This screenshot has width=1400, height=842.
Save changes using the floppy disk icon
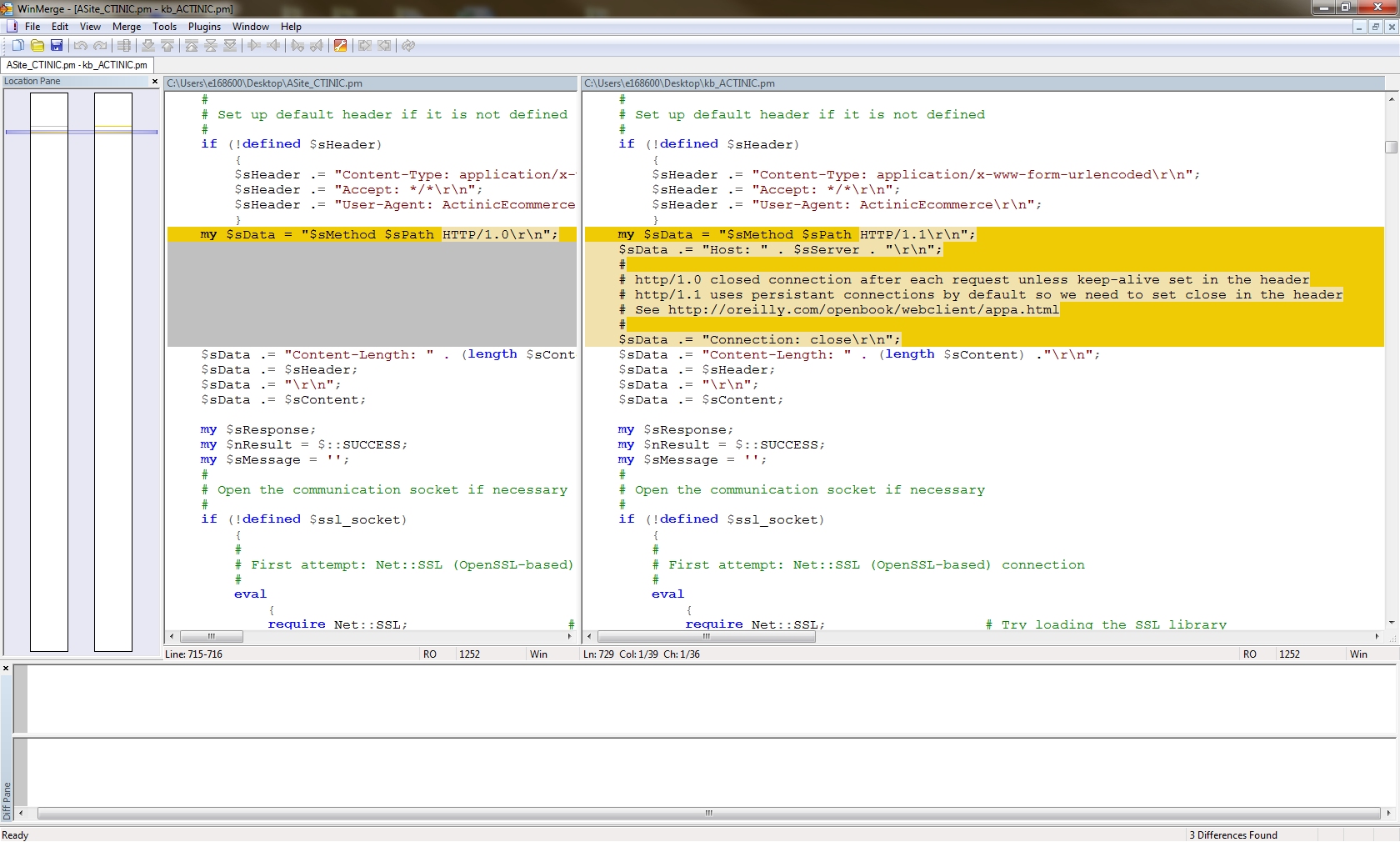57,46
